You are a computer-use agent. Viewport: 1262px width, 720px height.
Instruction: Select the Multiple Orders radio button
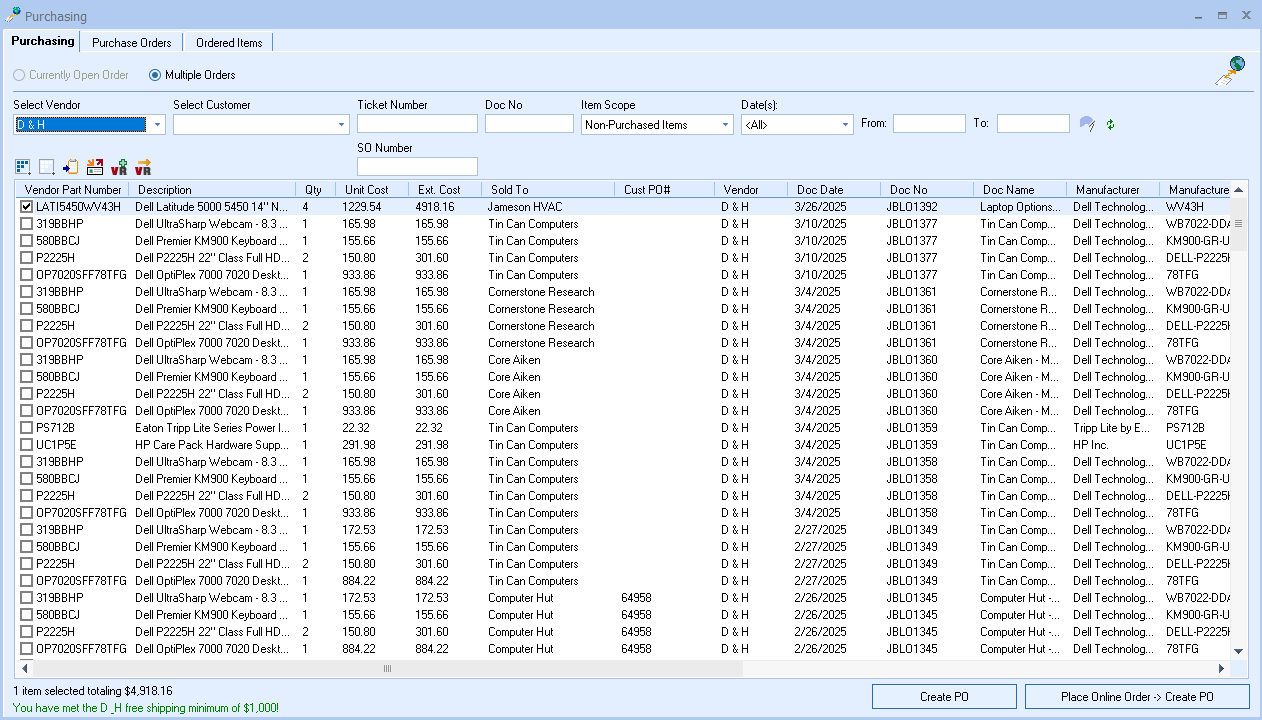(x=155, y=75)
